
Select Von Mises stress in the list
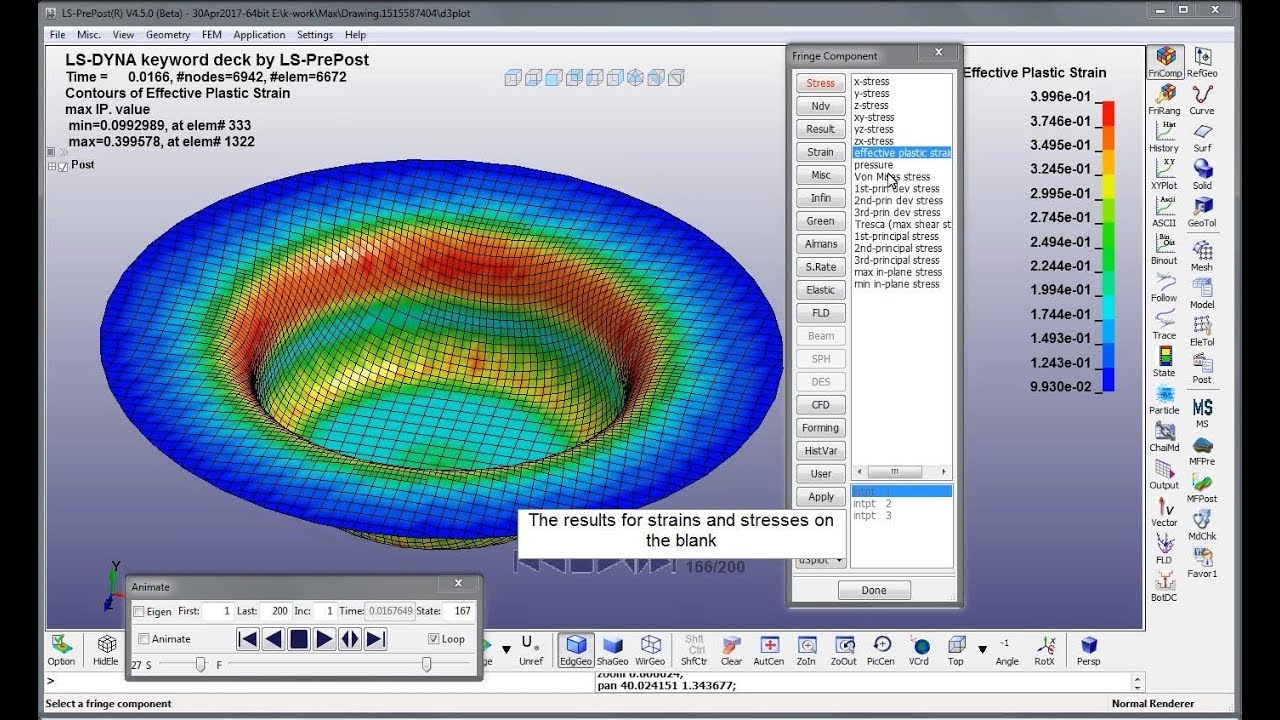(x=892, y=177)
